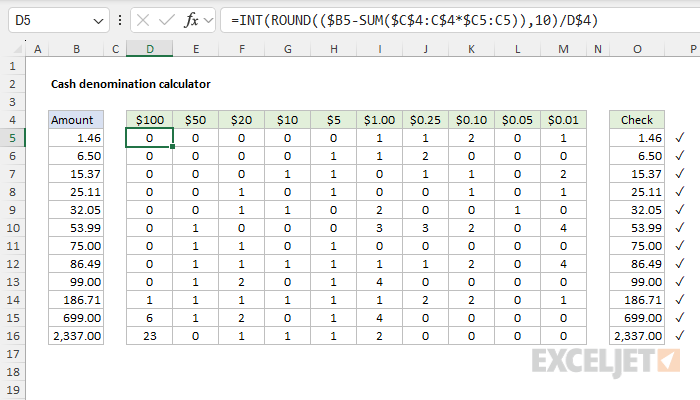Select amount cell 53.99 in column B
Screen dimensions: 700x400
(x=76, y=228)
